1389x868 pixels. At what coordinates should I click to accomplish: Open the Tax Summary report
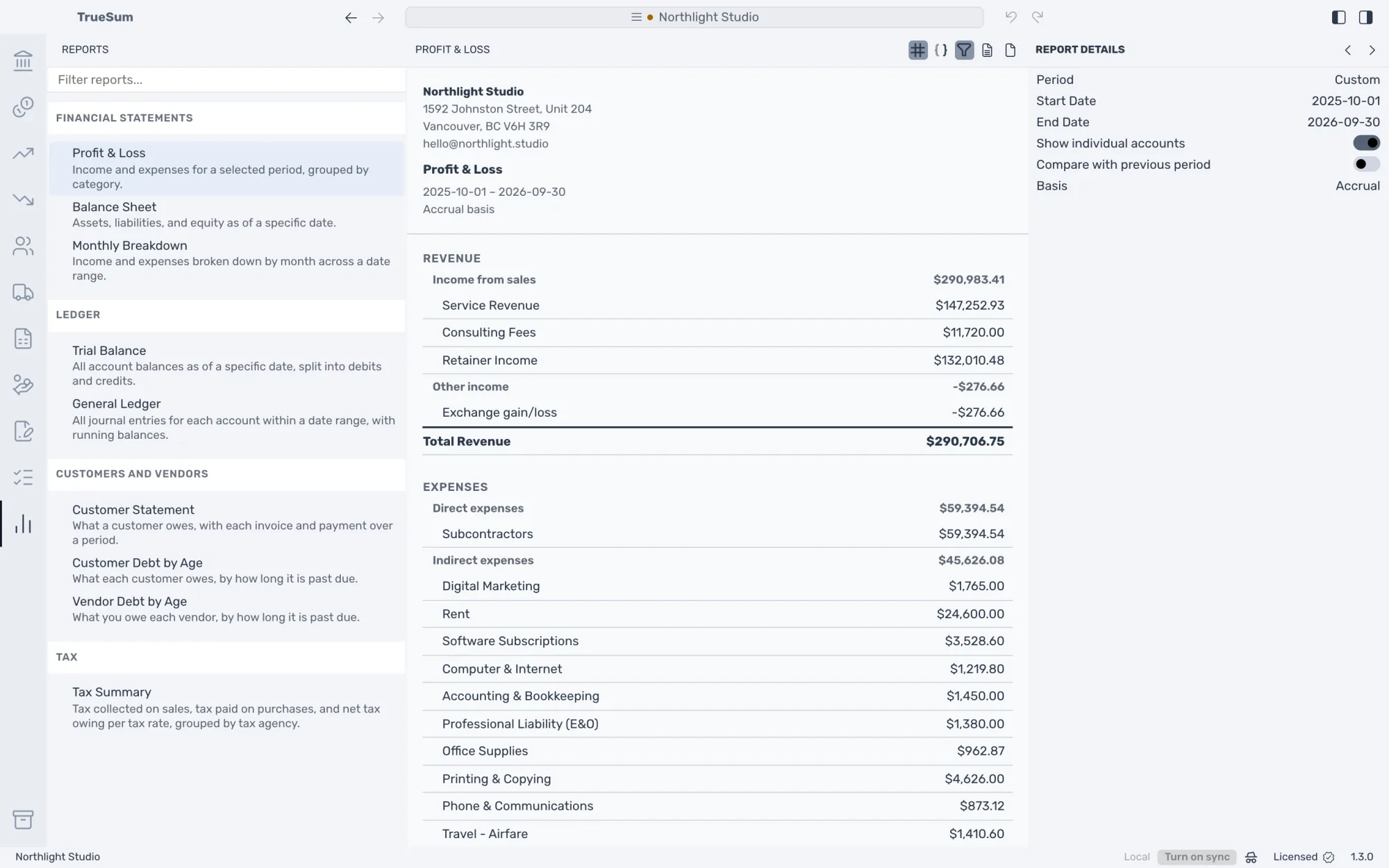[x=226, y=707]
